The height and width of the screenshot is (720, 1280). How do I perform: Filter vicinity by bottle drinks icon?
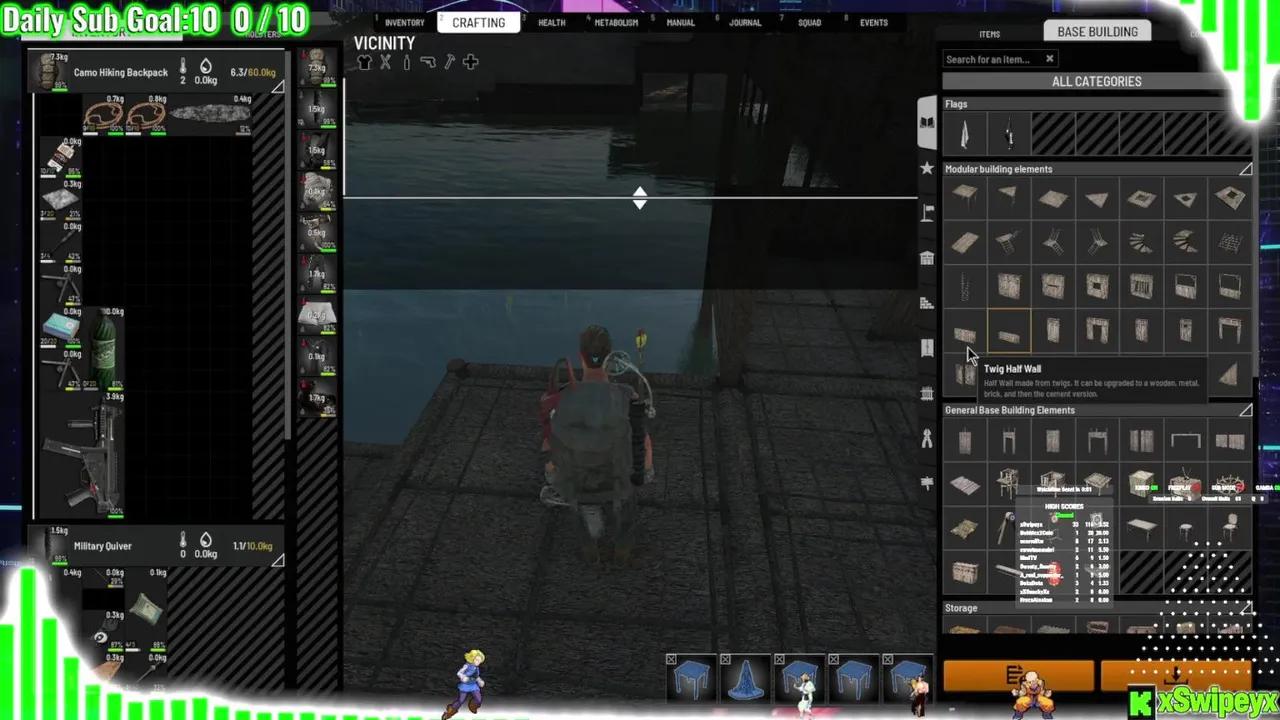[x=406, y=62]
